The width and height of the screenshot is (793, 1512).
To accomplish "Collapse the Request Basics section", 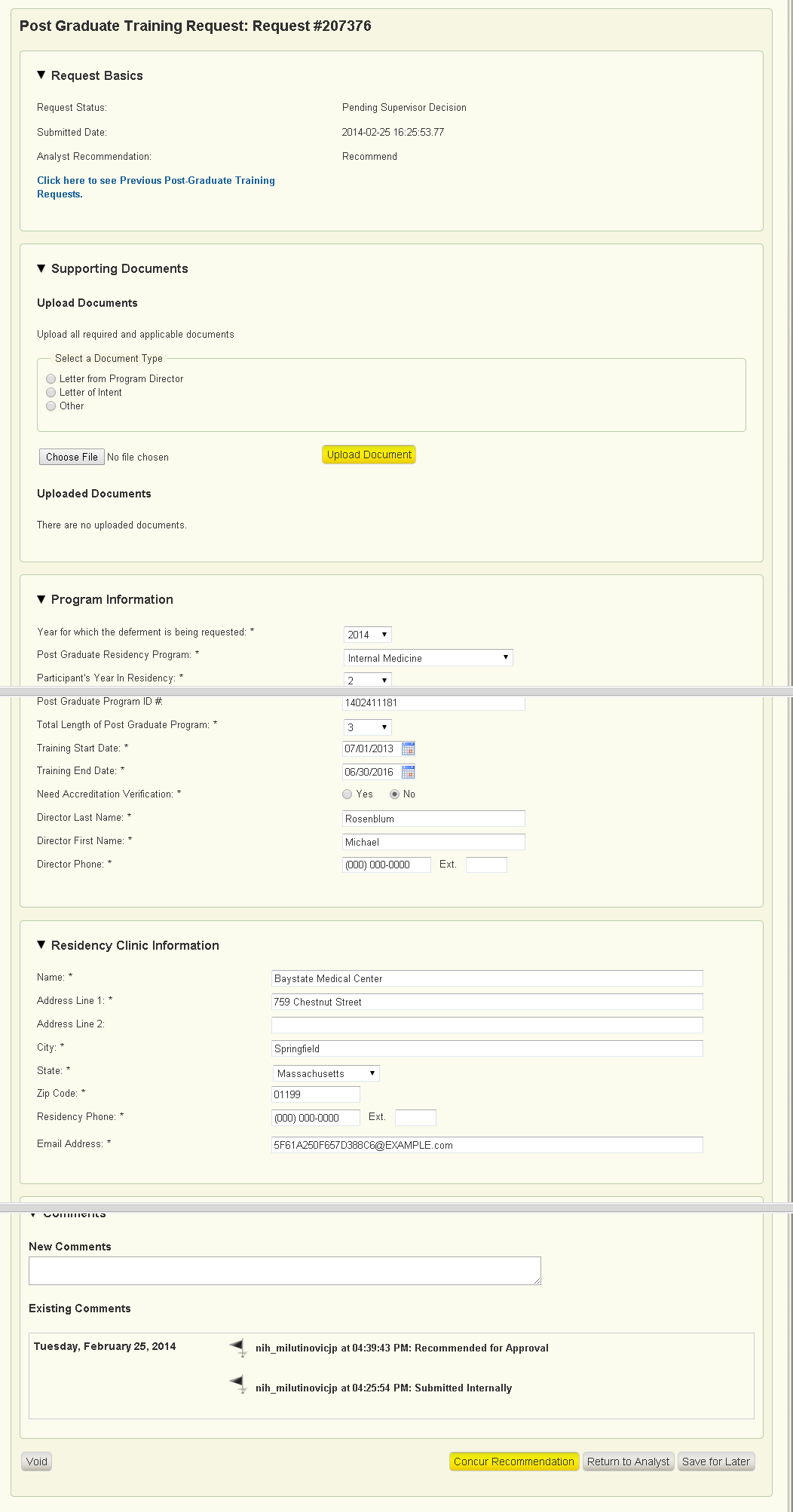I will [x=41, y=75].
